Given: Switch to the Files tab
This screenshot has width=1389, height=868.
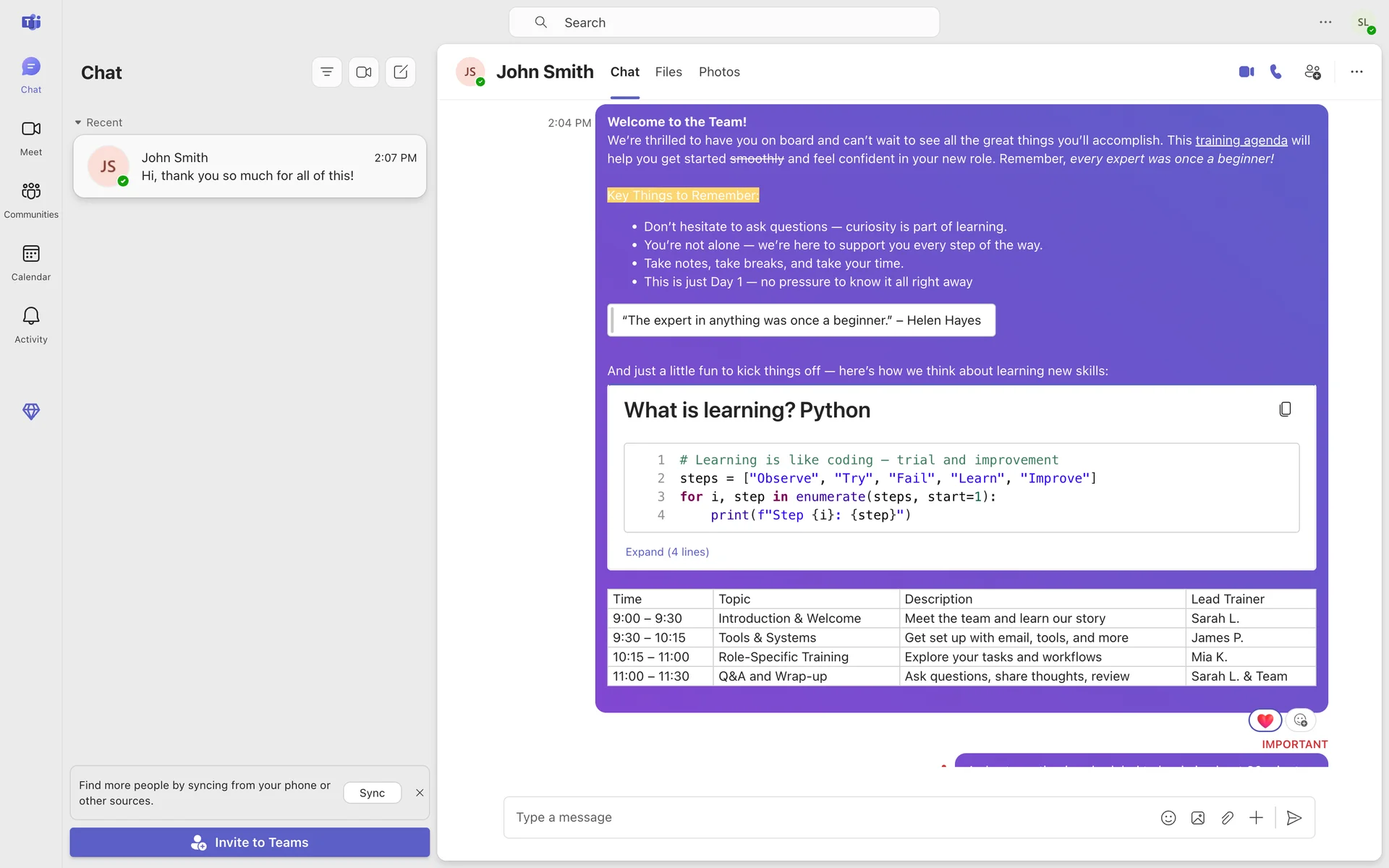Looking at the screenshot, I should (668, 72).
